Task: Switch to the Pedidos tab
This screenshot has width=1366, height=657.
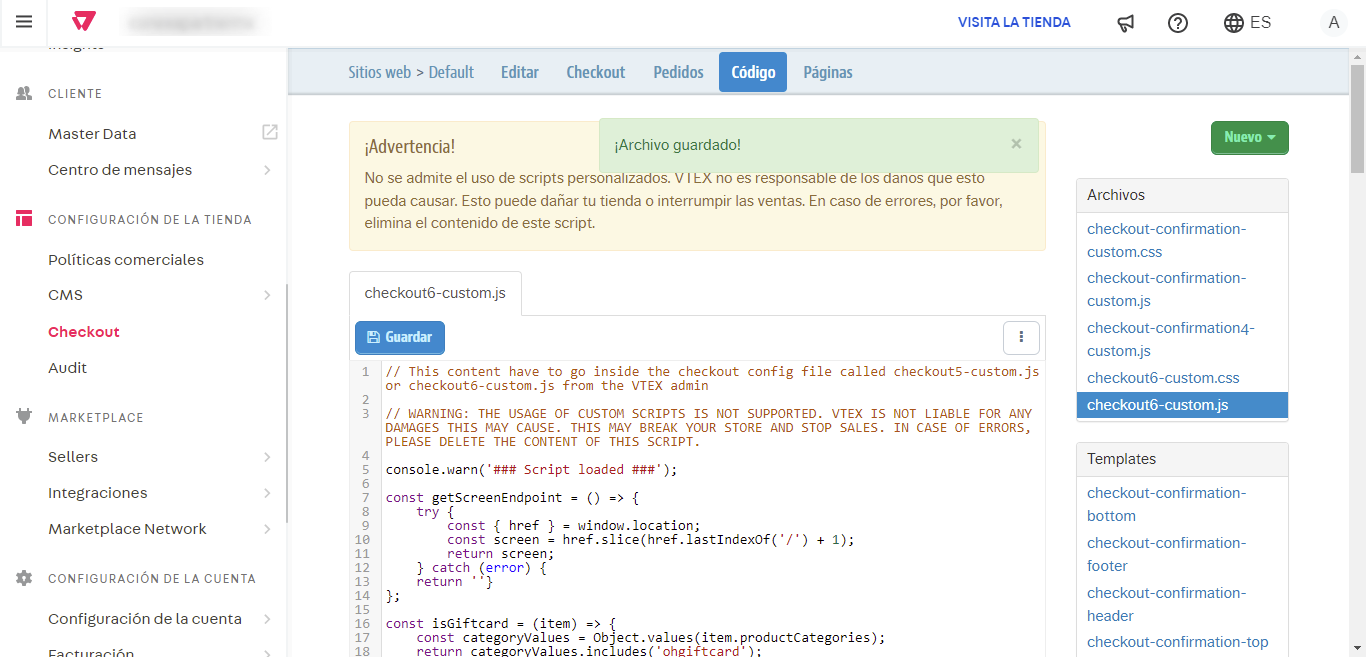Action: point(678,72)
